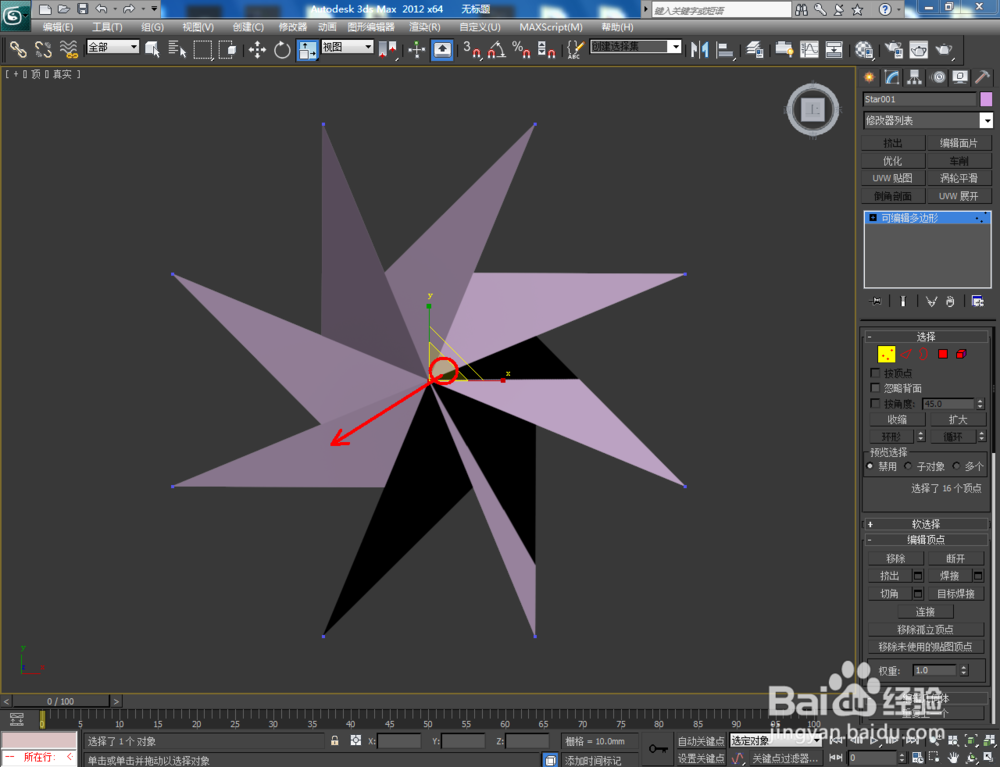
Task: Collapse the 编辑顶点 rollout
Action: click(x=926, y=540)
